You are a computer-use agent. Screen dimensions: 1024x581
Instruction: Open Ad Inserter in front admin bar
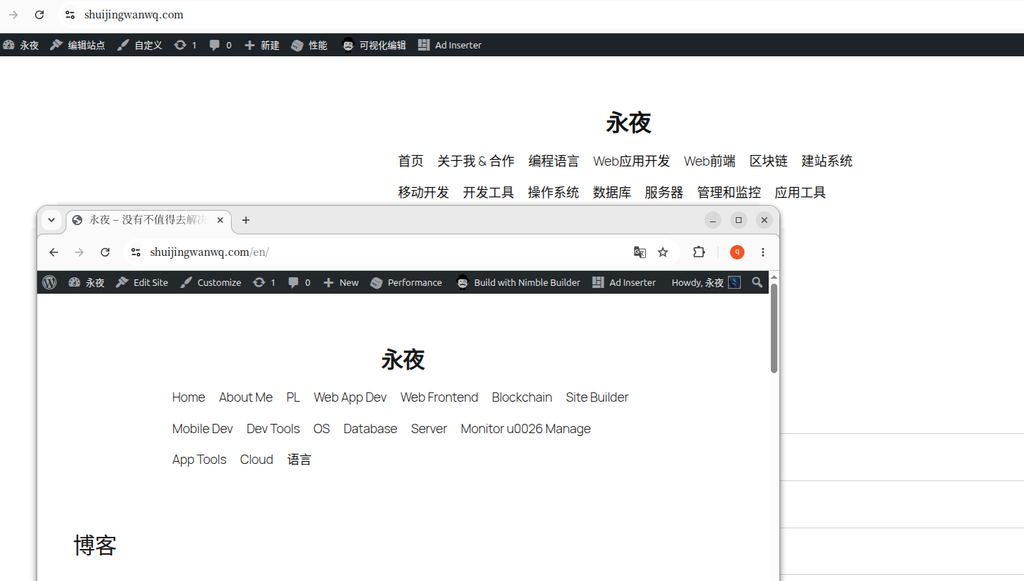tap(624, 283)
